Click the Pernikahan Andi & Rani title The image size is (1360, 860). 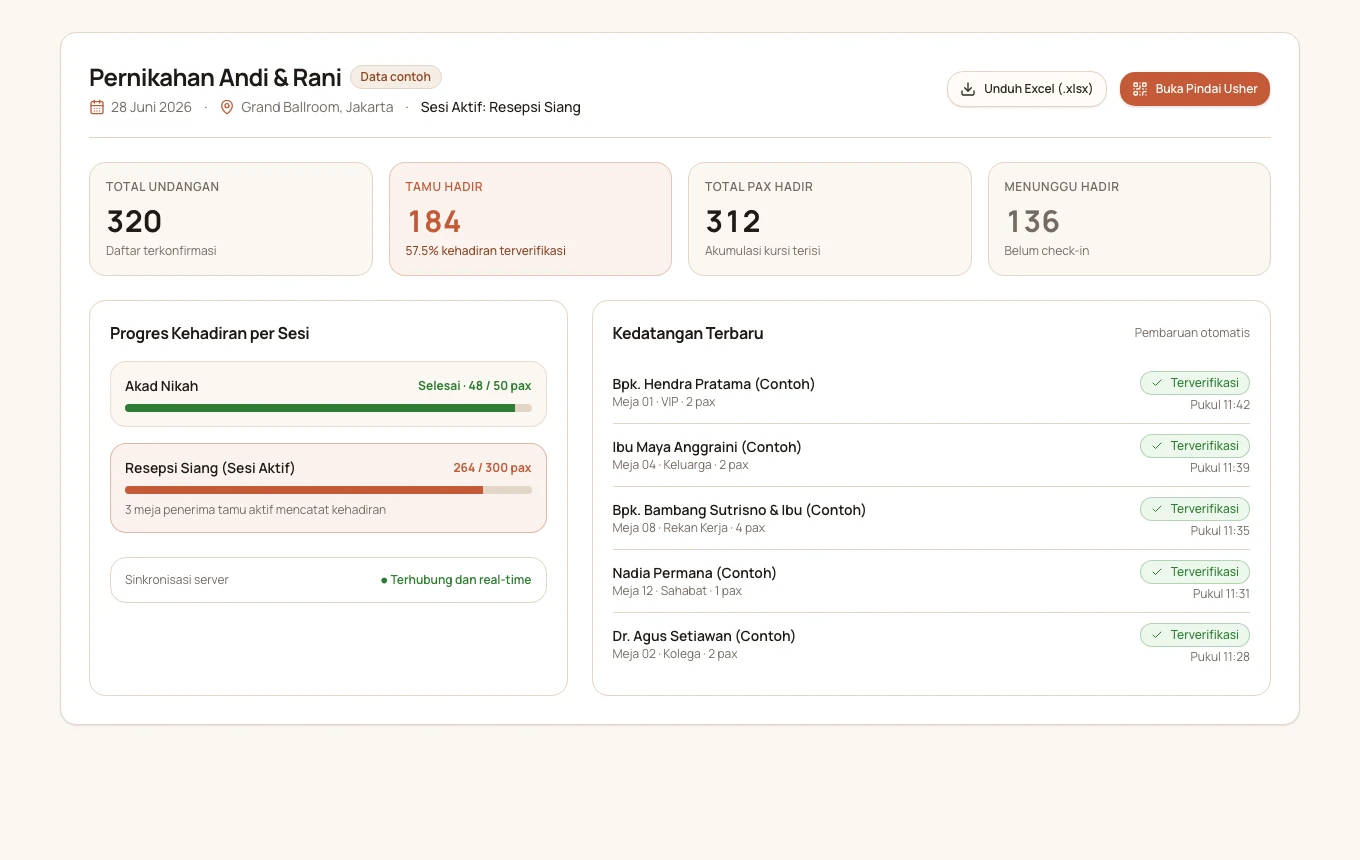[216, 77]
